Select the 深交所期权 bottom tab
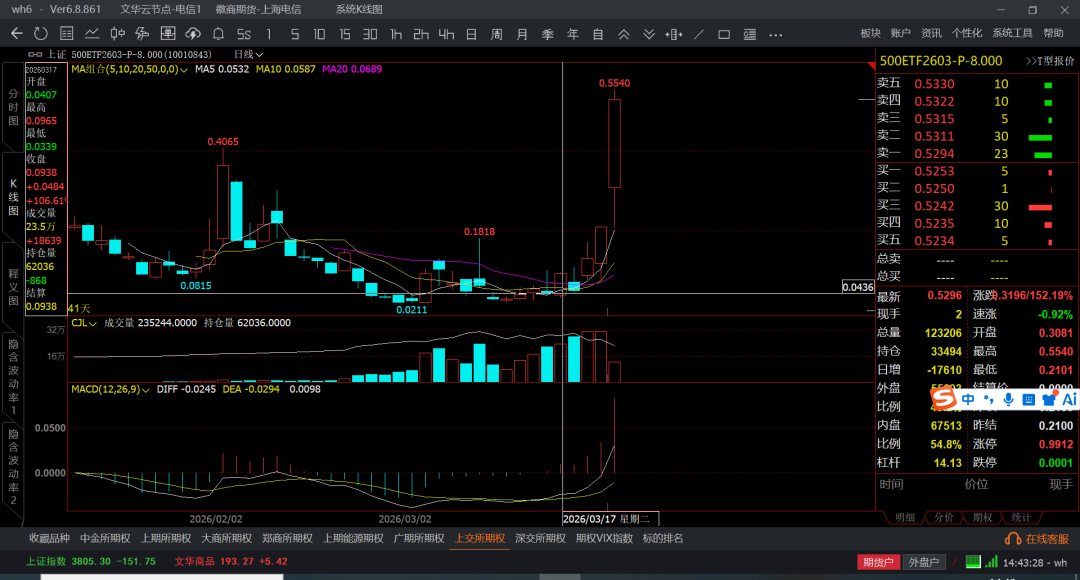The width and height of the screenshot is (1080, 580). [540, 538]
